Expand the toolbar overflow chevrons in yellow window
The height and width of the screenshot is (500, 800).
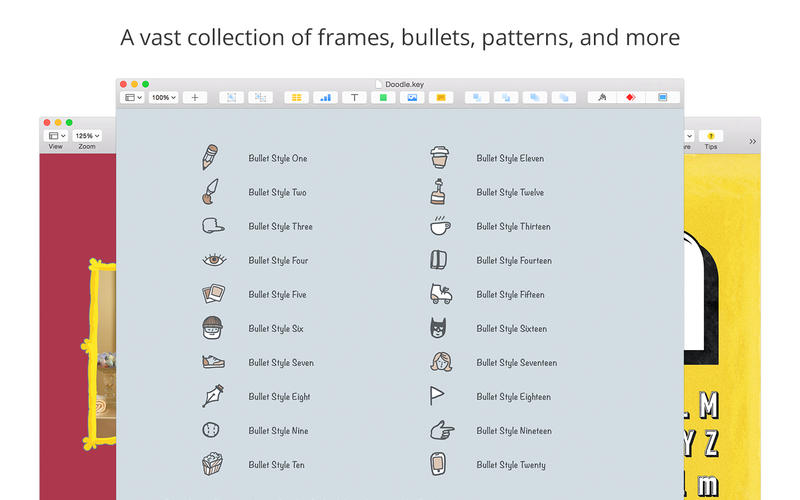(753, 141)
